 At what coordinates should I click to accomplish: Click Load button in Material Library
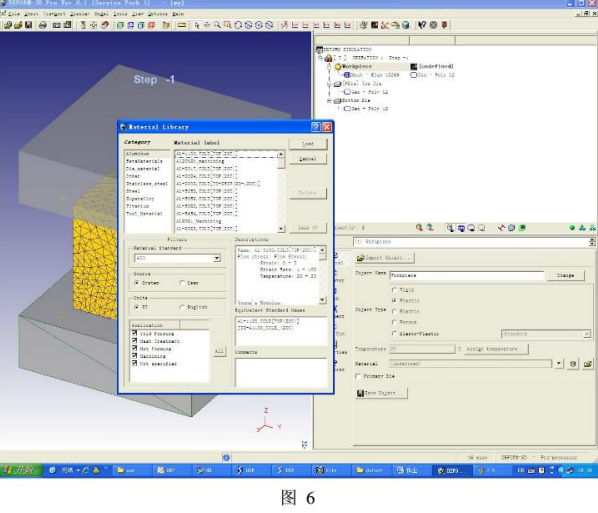(x=308, y=144)
